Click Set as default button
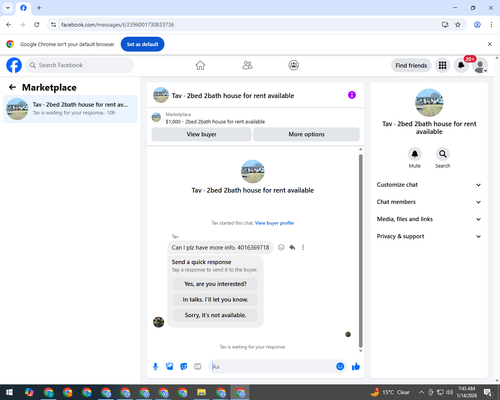The height and width of the screenshot is (400, 500). pyautogui.click(x=142, y=44)
